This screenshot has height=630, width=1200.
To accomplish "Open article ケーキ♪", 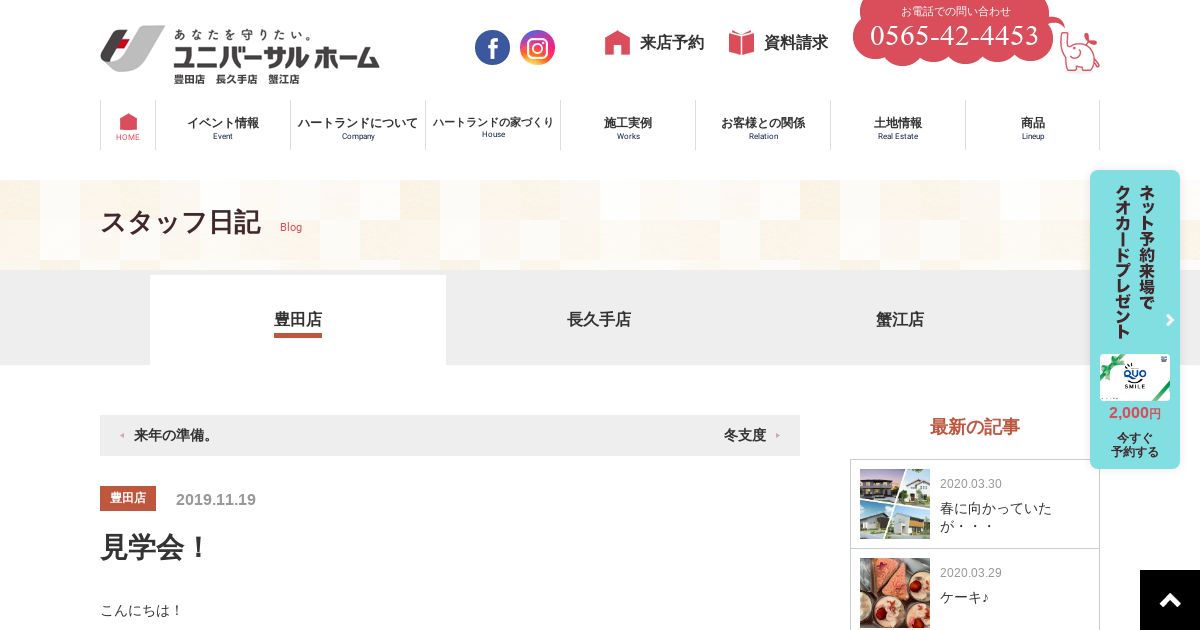I will [x=964, y=597].
